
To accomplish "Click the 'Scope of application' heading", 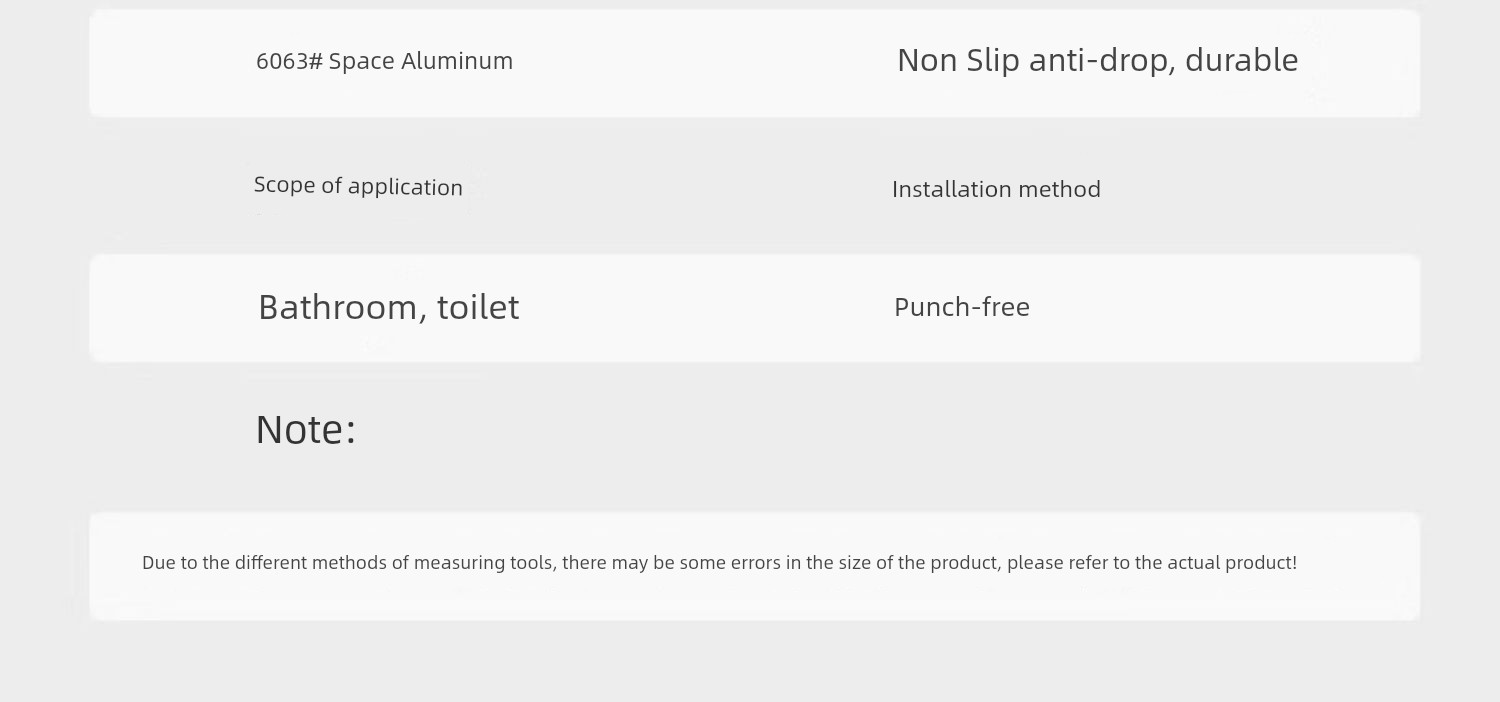I will pos(358,186).
